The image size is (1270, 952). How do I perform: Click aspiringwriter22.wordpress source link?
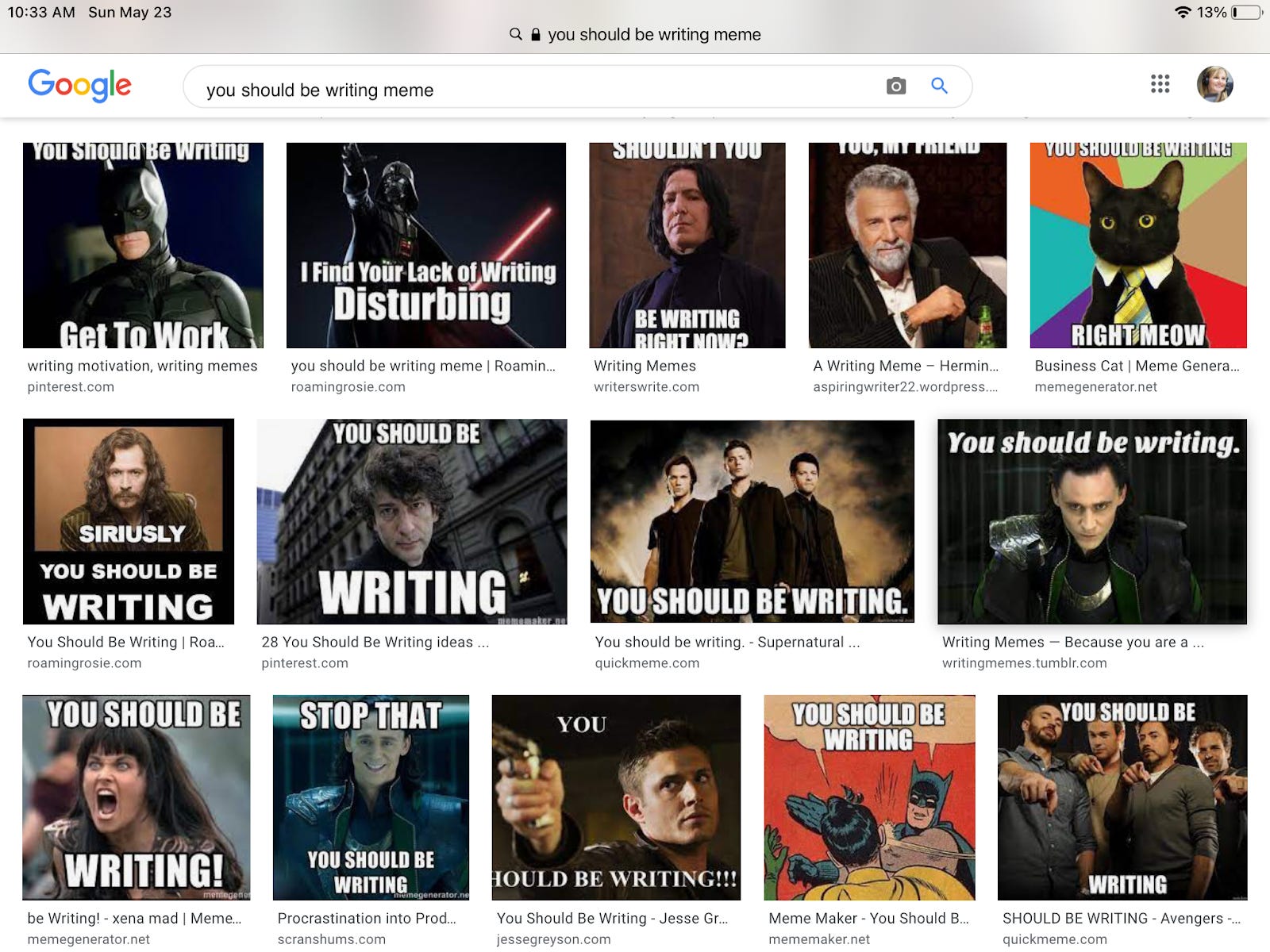[x=905, y=387]
